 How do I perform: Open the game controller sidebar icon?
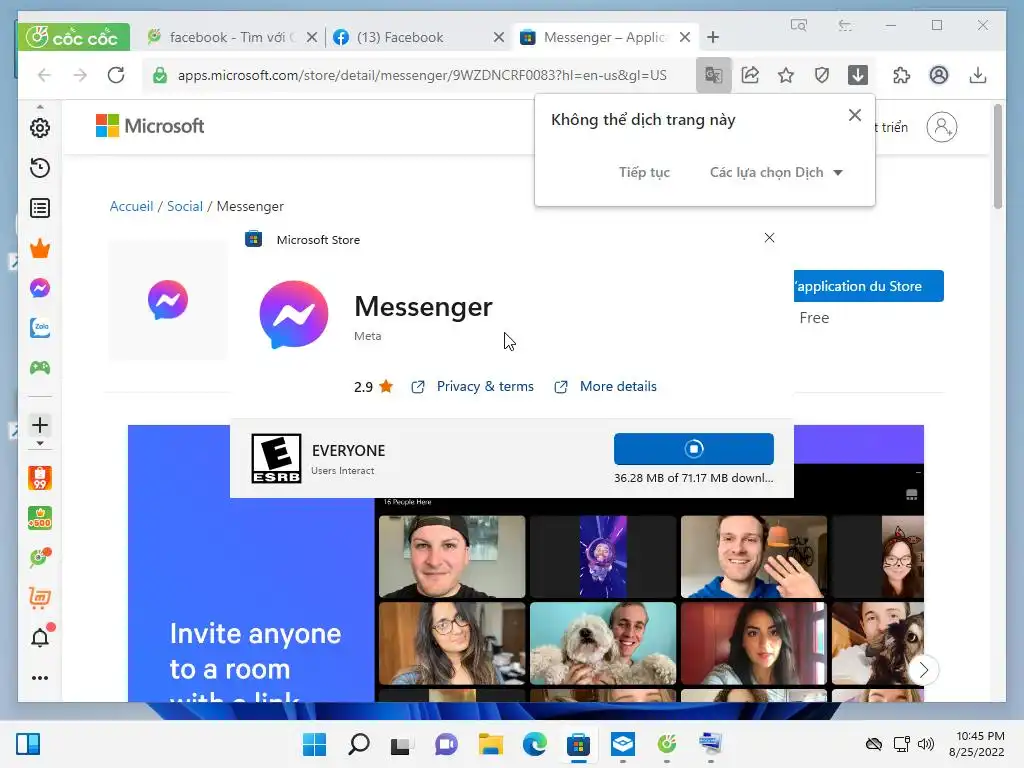40,368
